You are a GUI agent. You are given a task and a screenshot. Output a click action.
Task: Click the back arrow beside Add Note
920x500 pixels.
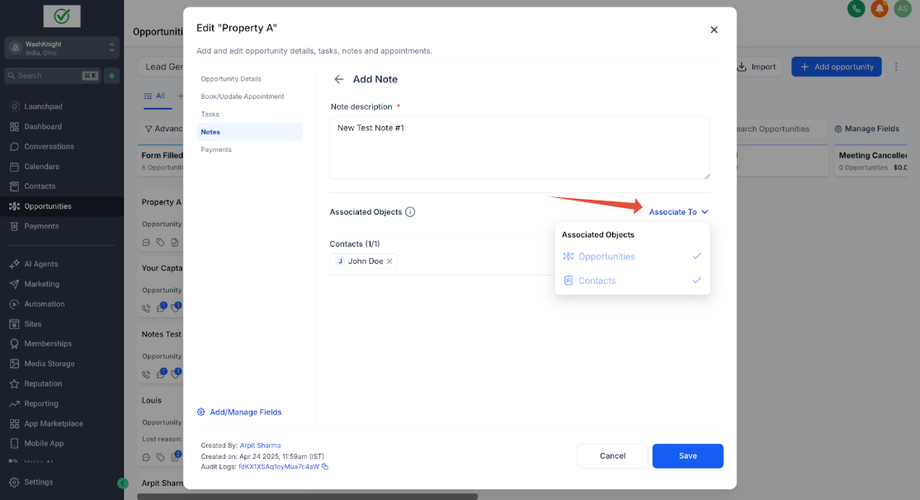339,79
